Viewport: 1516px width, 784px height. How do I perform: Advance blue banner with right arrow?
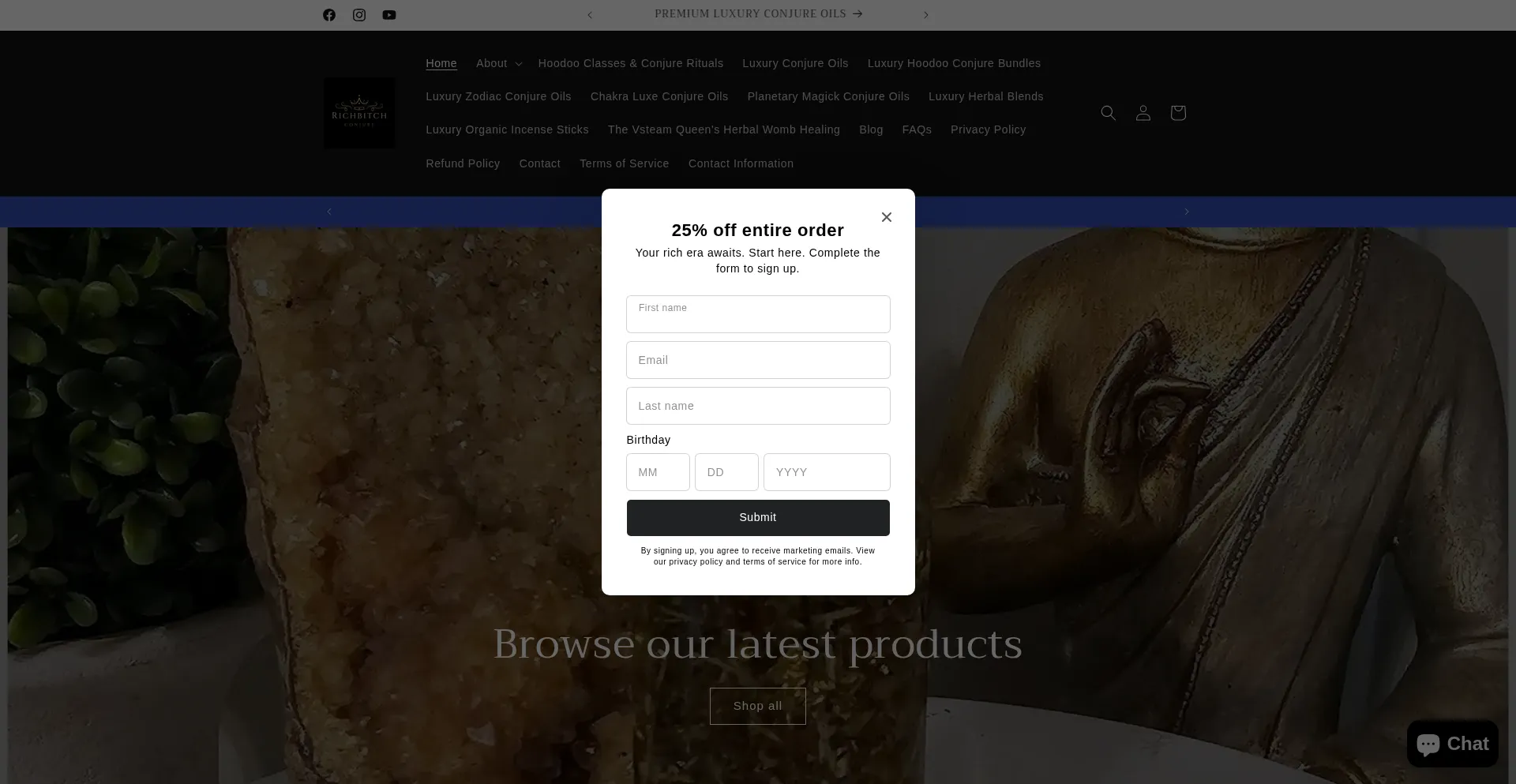(x=1186, y=212)
